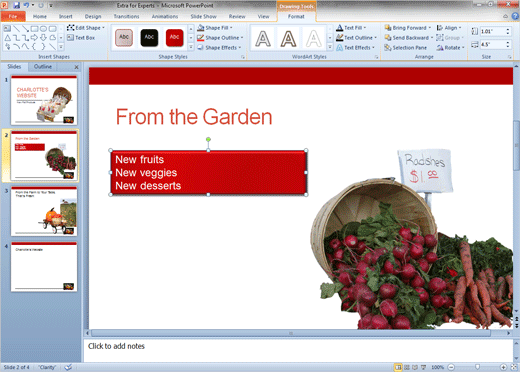Click the Undo icon in title bar
The width and height of the screenshot is (520, 372).
26,5
